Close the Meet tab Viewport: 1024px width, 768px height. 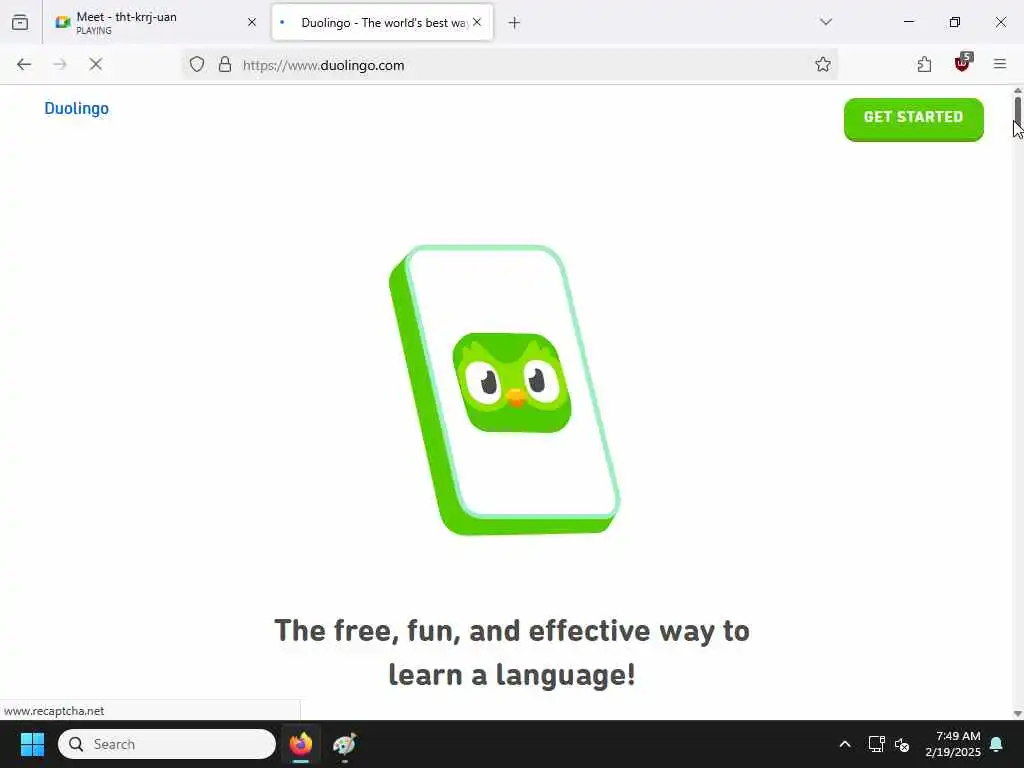pyautogui.click(x=252, y=22)
